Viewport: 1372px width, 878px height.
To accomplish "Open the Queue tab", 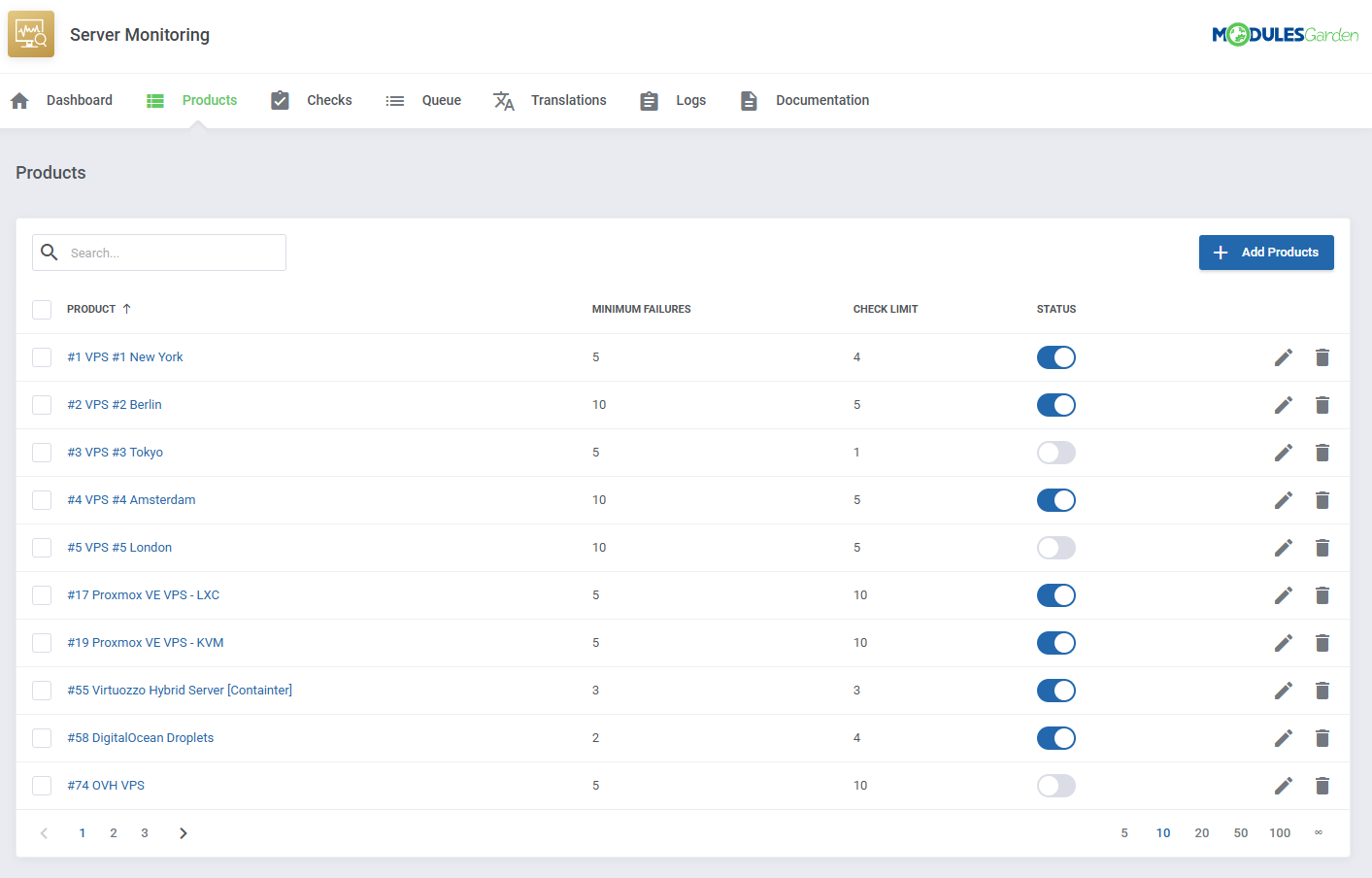I will point(442,99).
